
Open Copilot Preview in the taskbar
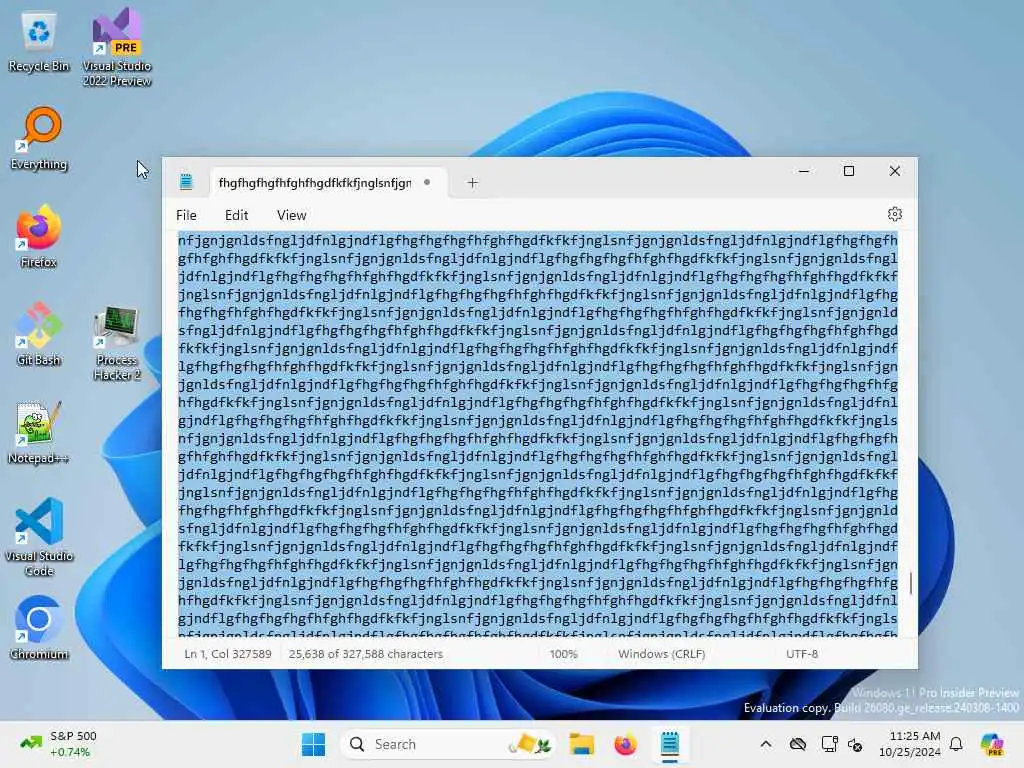992,744
